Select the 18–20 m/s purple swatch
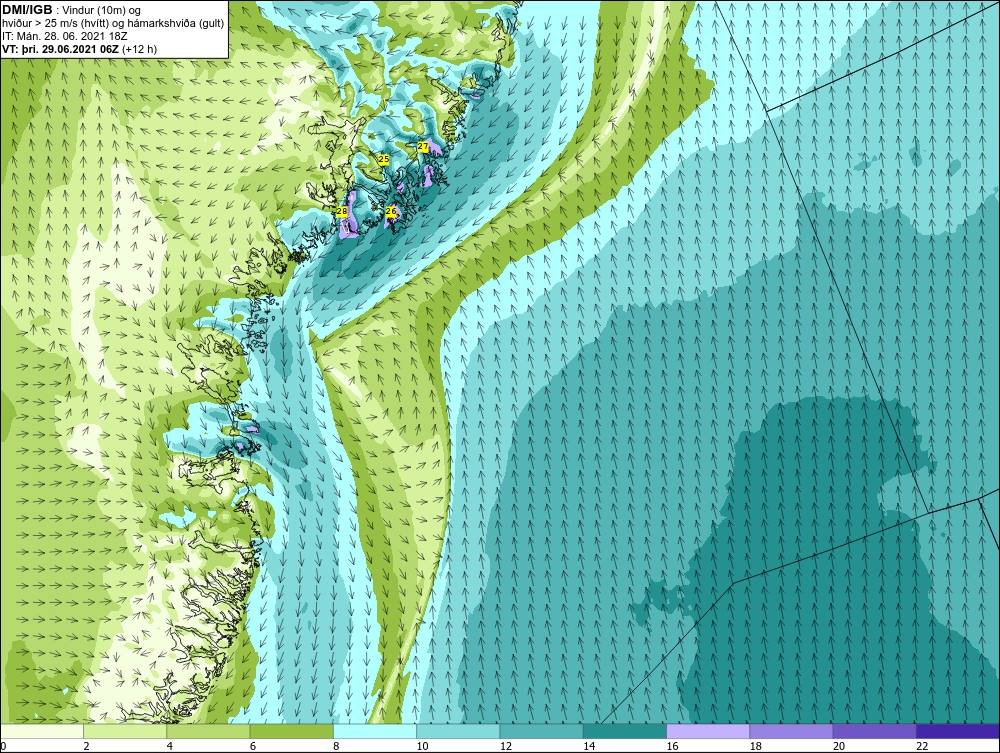The width and height of the screenshot is (1000, 753). (791, 731)
